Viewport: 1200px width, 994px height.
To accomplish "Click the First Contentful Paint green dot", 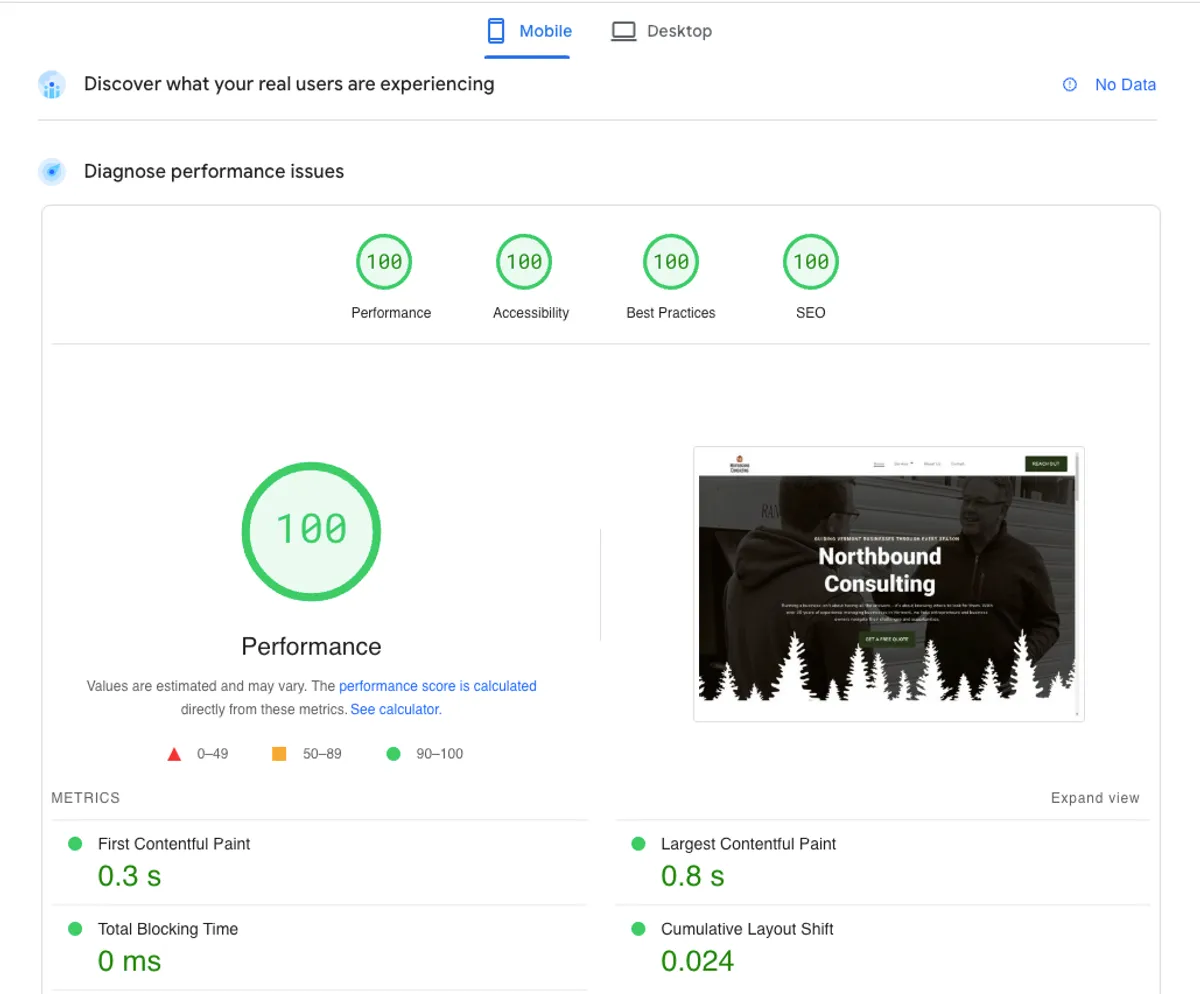I will pos(74,844).
